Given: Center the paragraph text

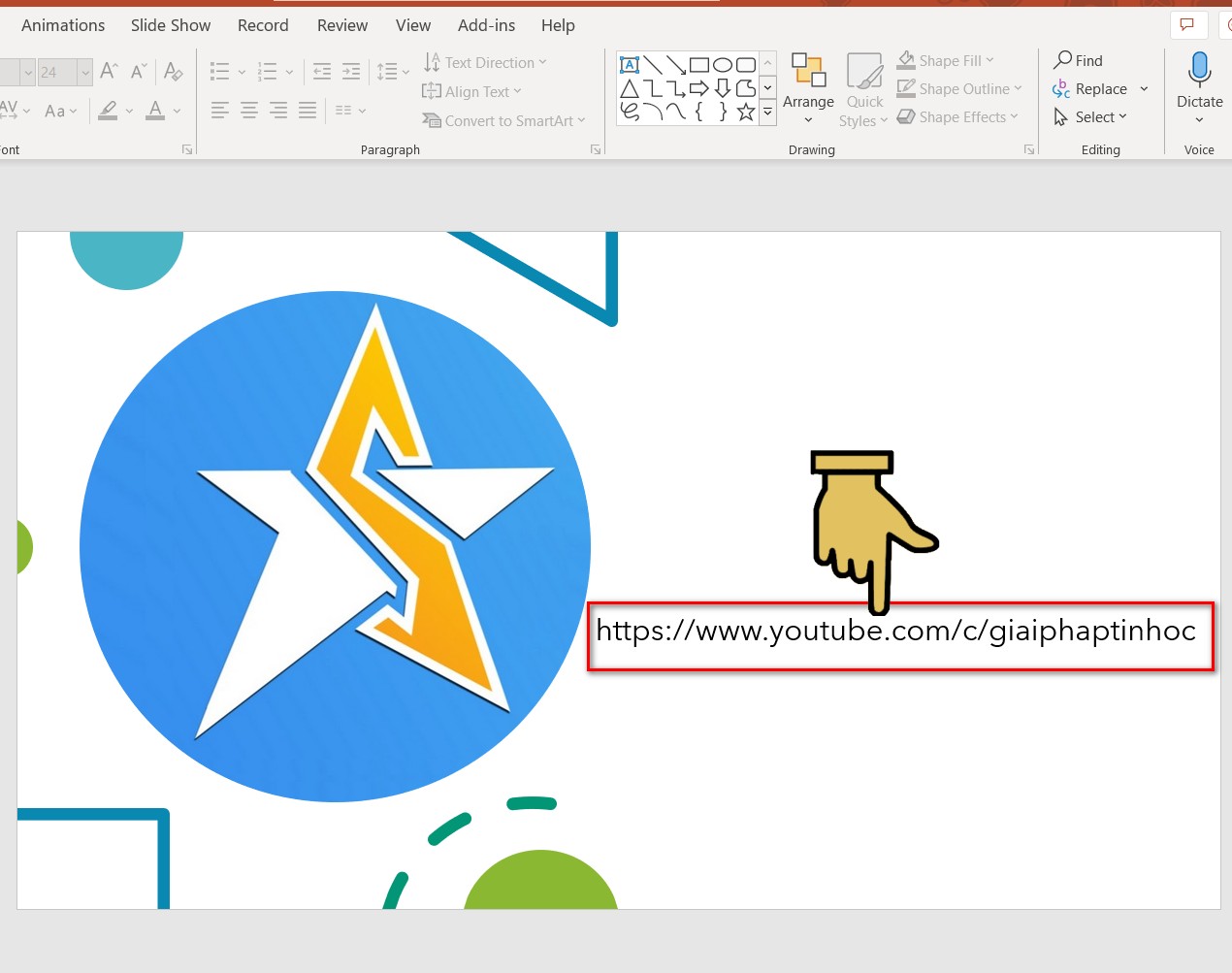Looking at the screenshot, I should point(249,111).
